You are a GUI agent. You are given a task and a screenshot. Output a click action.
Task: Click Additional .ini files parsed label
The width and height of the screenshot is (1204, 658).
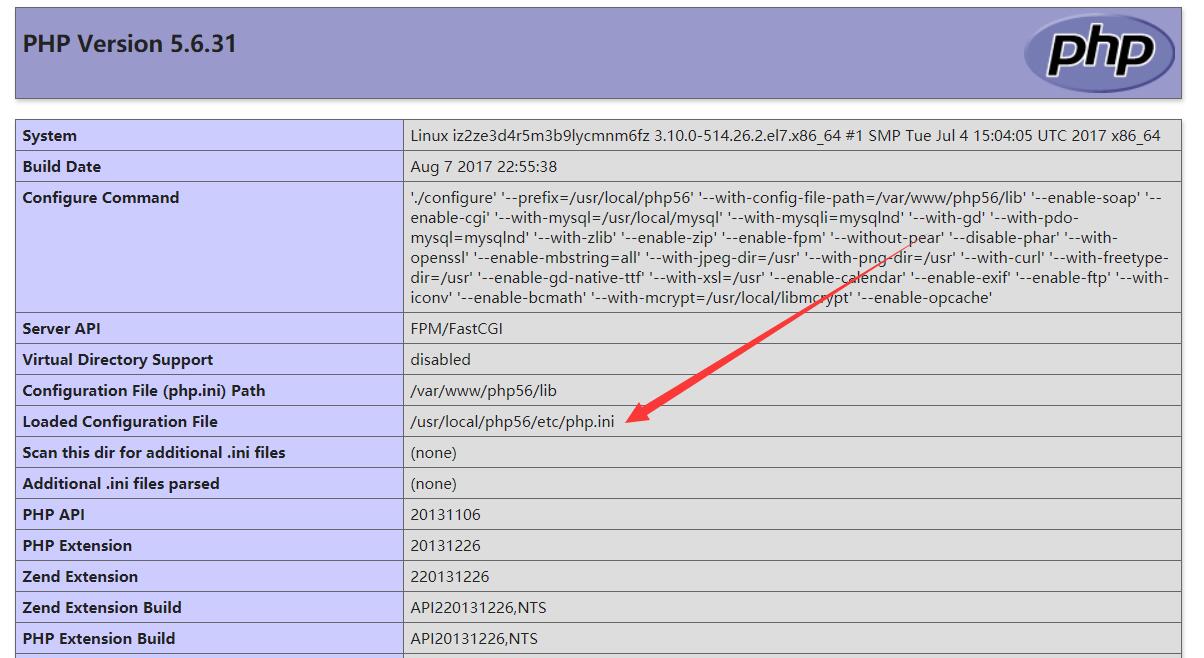click(121, 484)
